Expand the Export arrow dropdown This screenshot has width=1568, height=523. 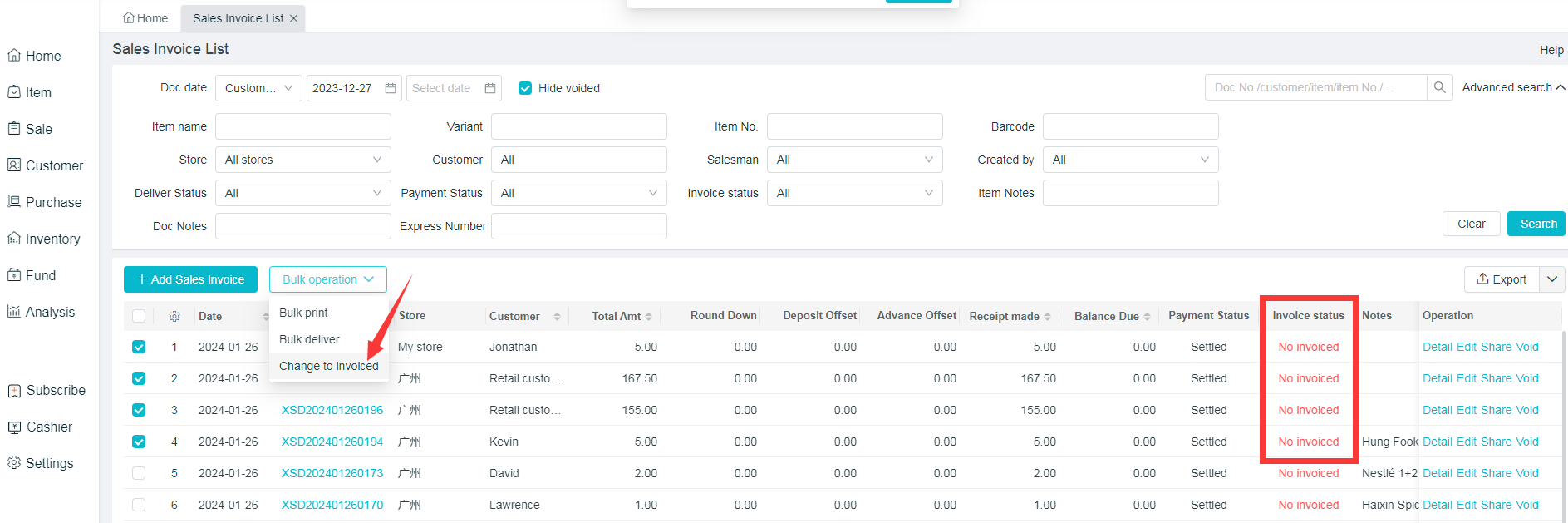pyautogui.click(x=1552, y=279)
